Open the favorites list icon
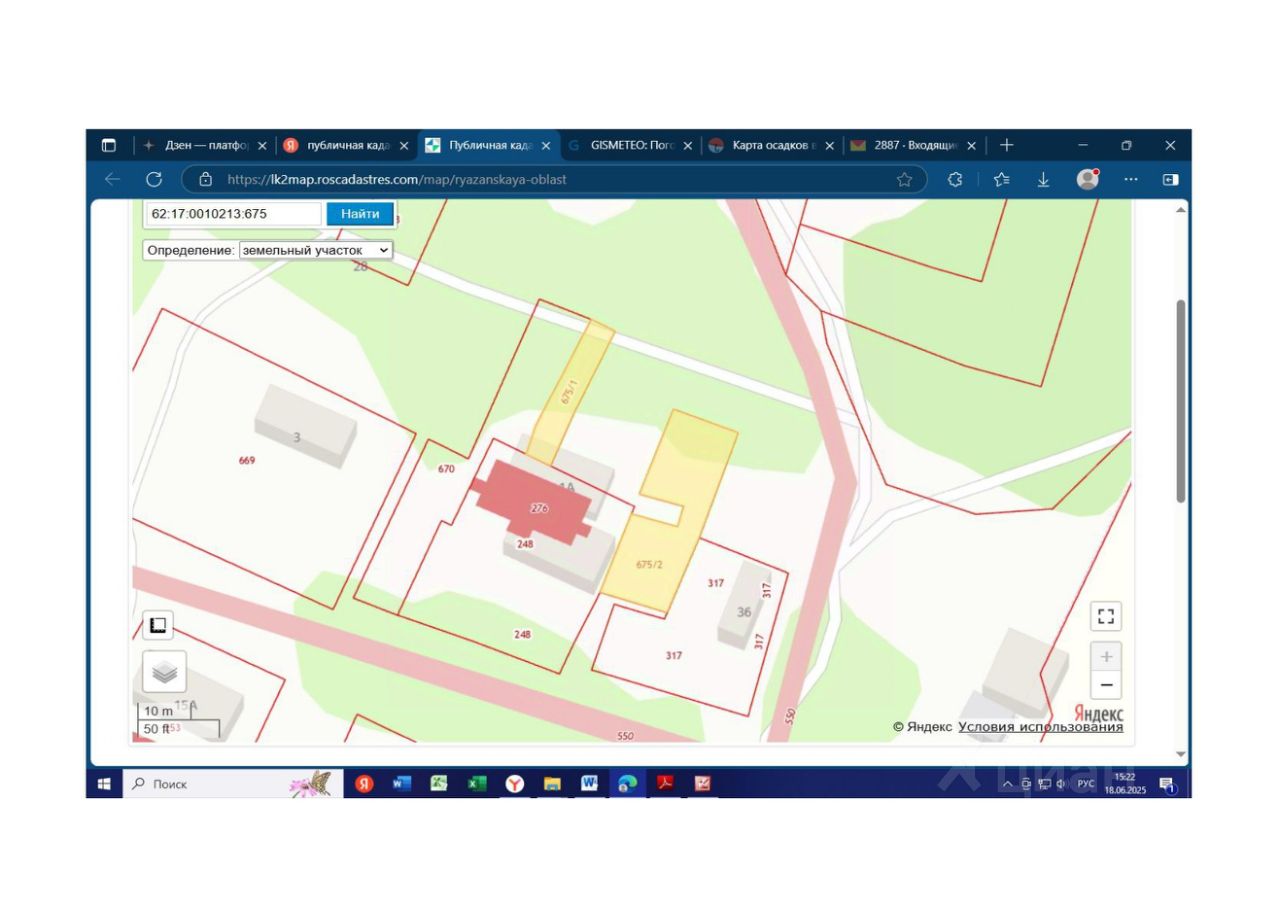 [1001, 179]
